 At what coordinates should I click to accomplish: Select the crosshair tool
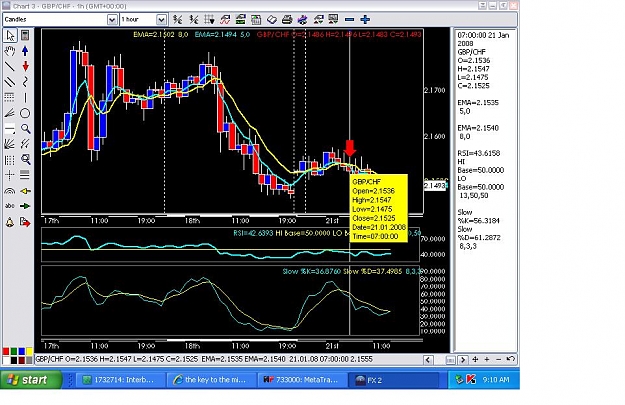pos(10,175)
